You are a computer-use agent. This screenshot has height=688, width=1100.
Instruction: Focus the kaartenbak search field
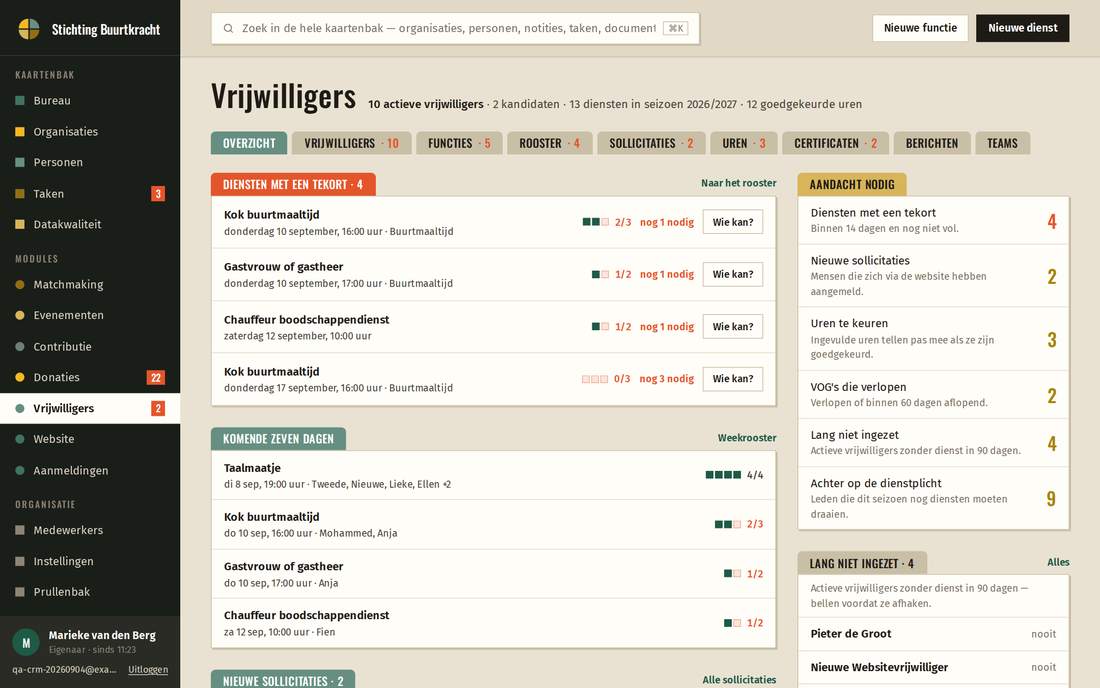(455, 29)
